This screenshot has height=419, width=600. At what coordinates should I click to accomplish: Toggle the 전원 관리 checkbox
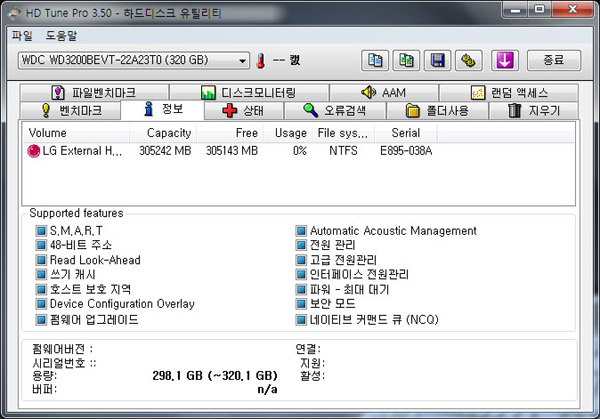pyautogui.click(x=301, y=245)
